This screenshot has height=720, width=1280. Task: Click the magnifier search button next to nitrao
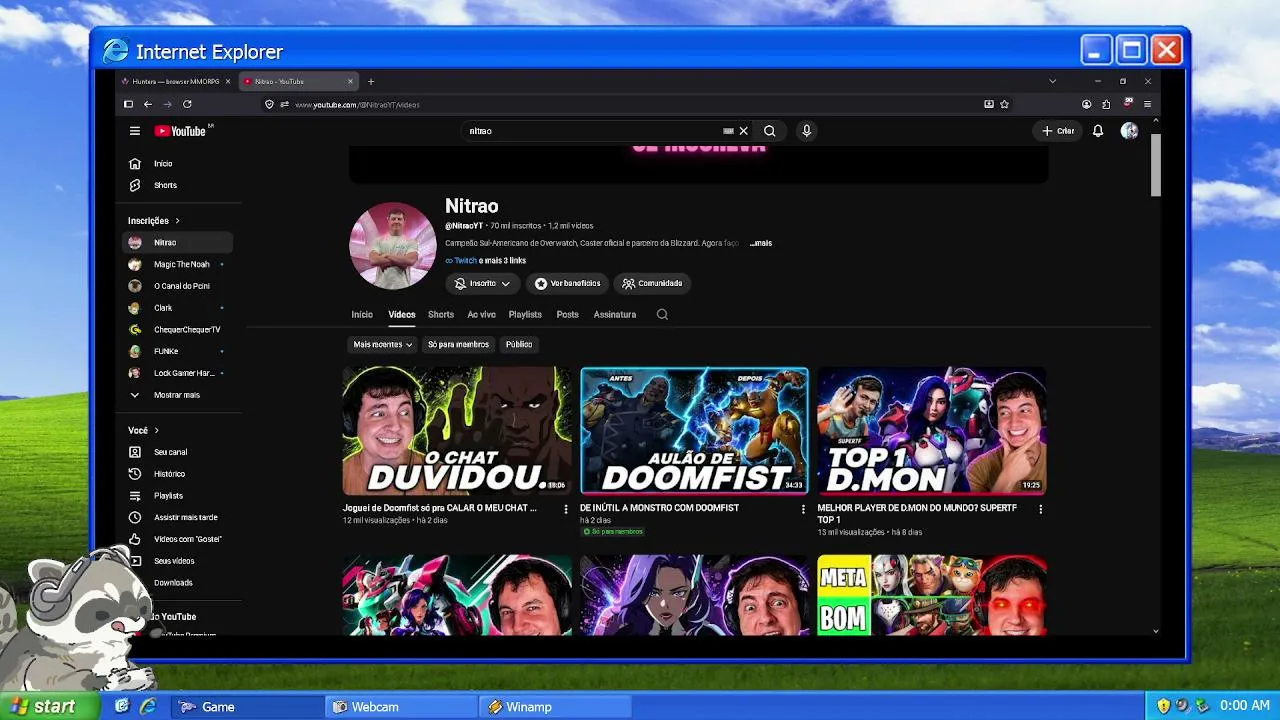click(770, 131)
